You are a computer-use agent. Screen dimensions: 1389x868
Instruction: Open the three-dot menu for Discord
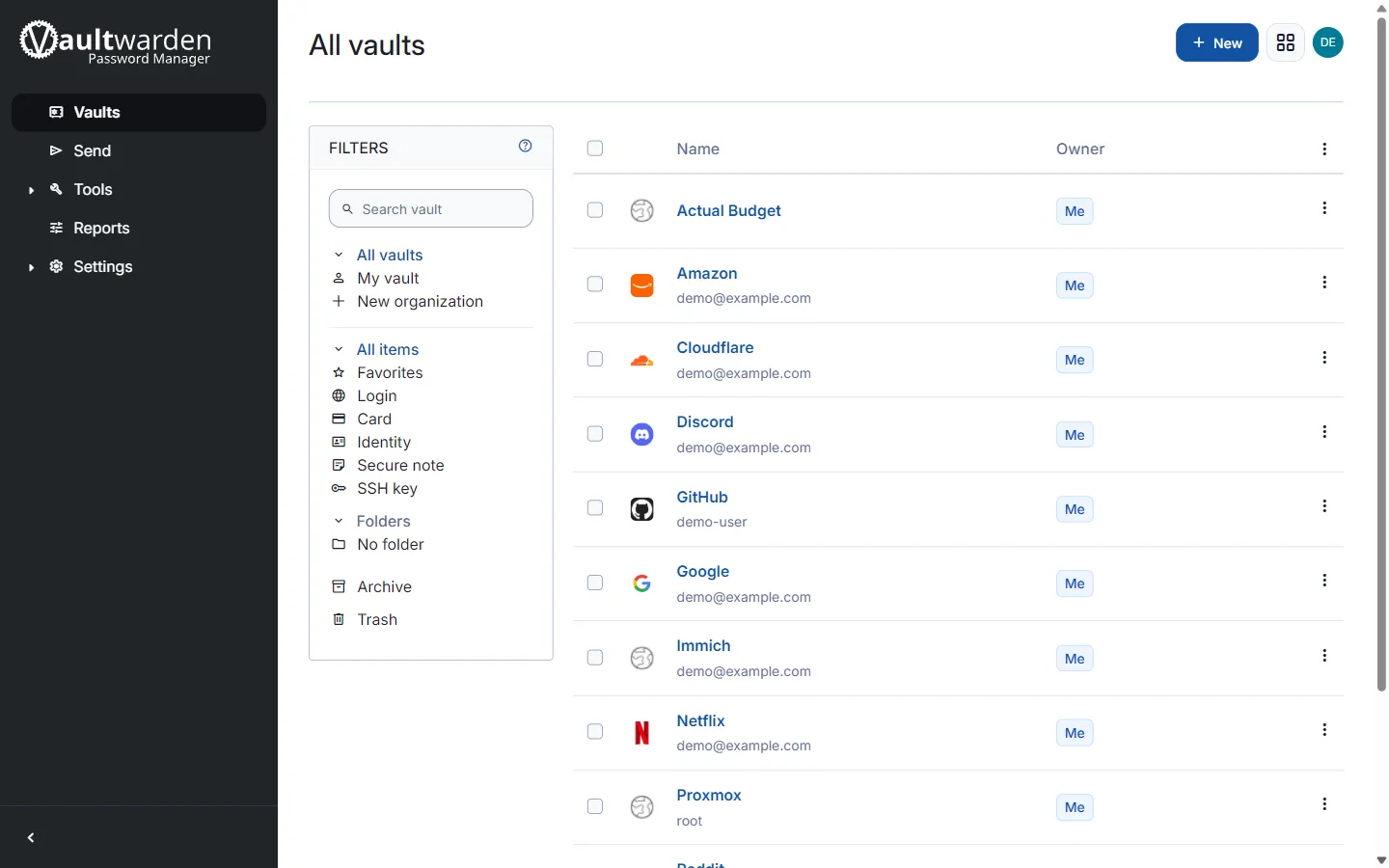[1324, 432]
